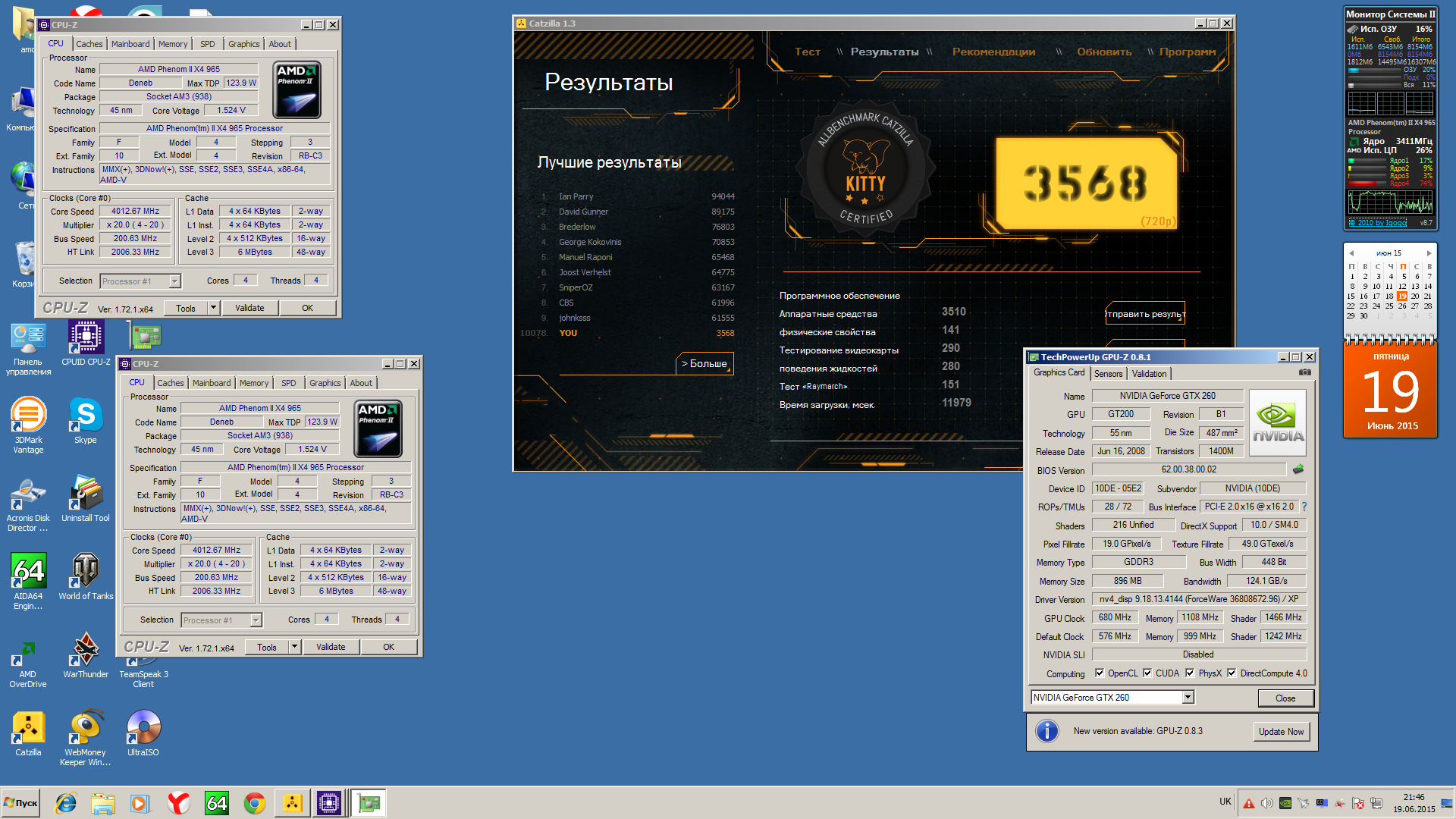Open Windows Explorer folder taskbar icon
Screen dimensions: 1456x819
click(x=102, y=803)
